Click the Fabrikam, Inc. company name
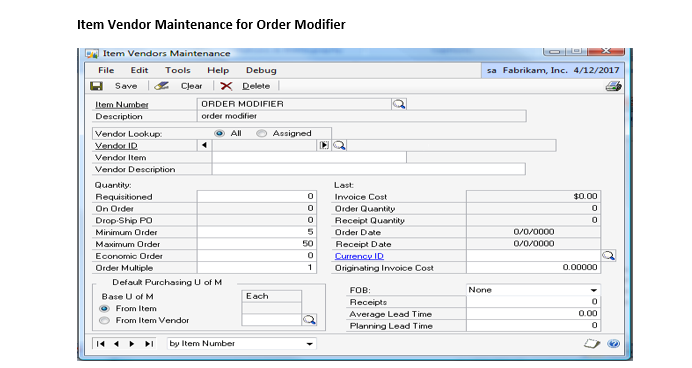This screenshot has height=368, width=692. point(535,70)
